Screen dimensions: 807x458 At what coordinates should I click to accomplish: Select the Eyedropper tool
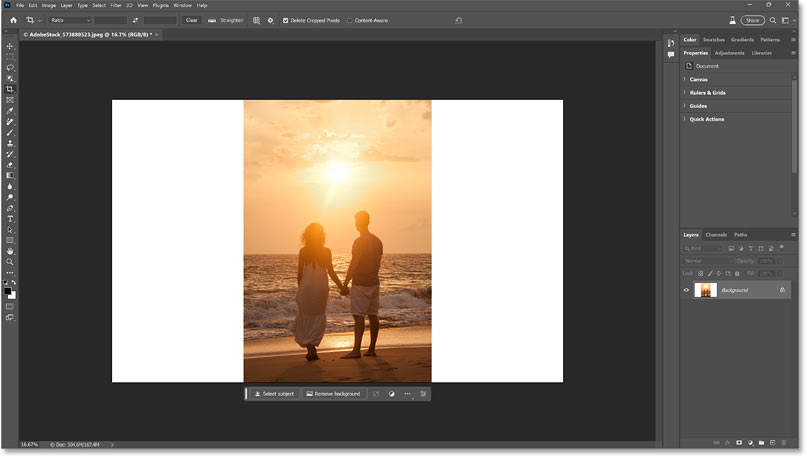[x=10, y=111]
